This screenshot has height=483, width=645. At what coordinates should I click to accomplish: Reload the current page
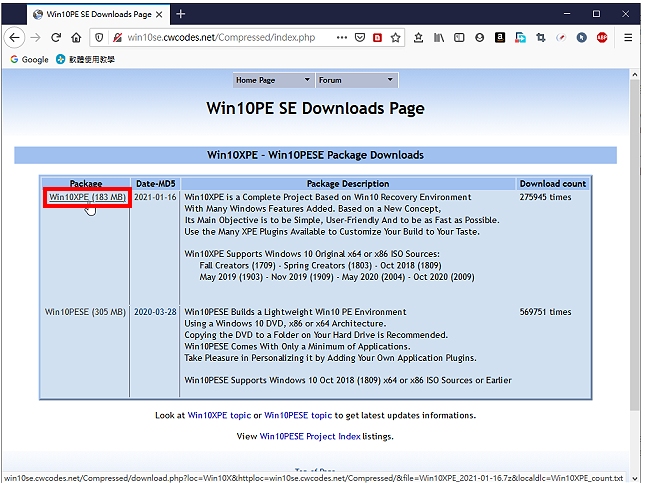(56, 38)
